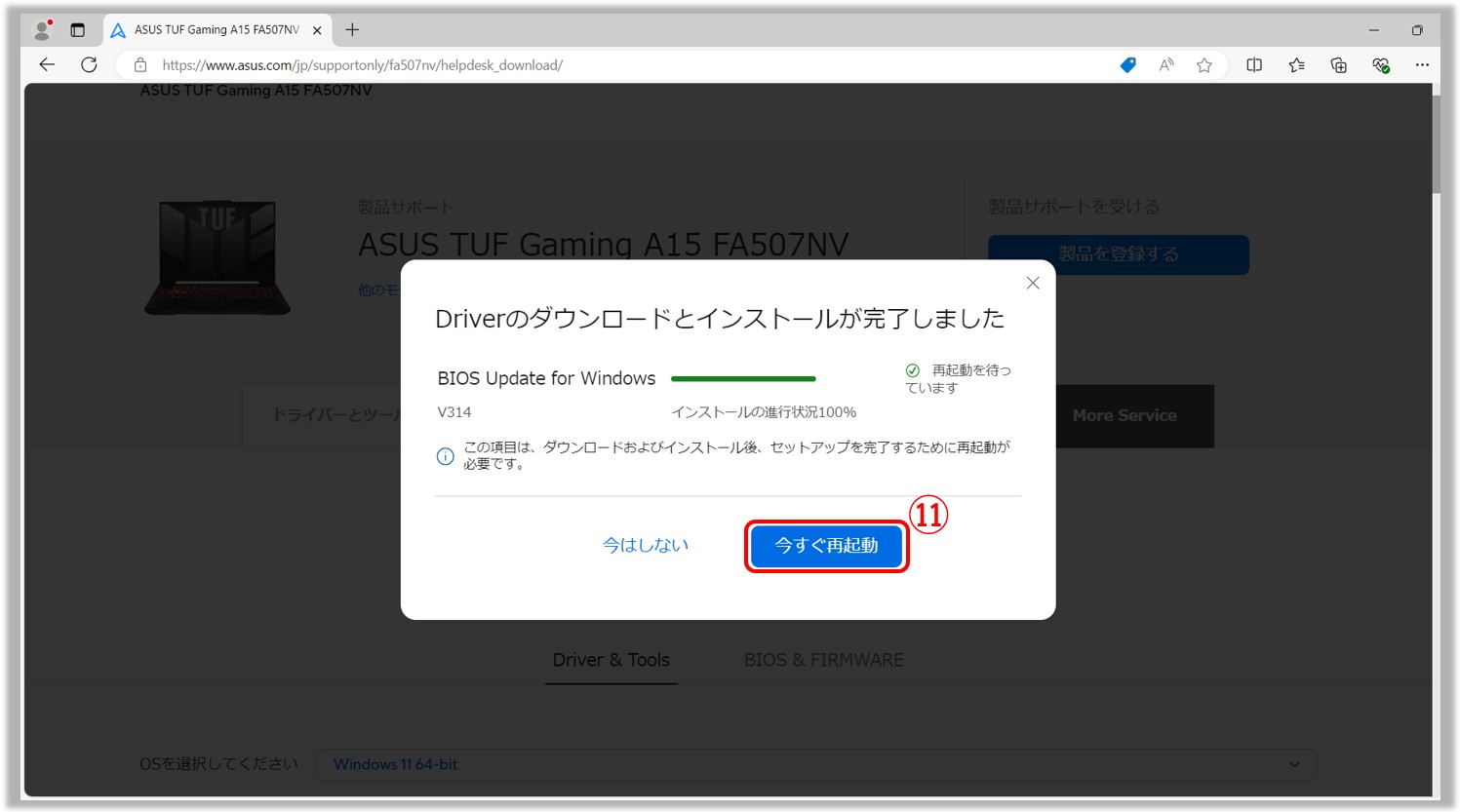Add this page to favorites star
This screenshot has width=1460, height=812.
click(x=1204, y=65)
